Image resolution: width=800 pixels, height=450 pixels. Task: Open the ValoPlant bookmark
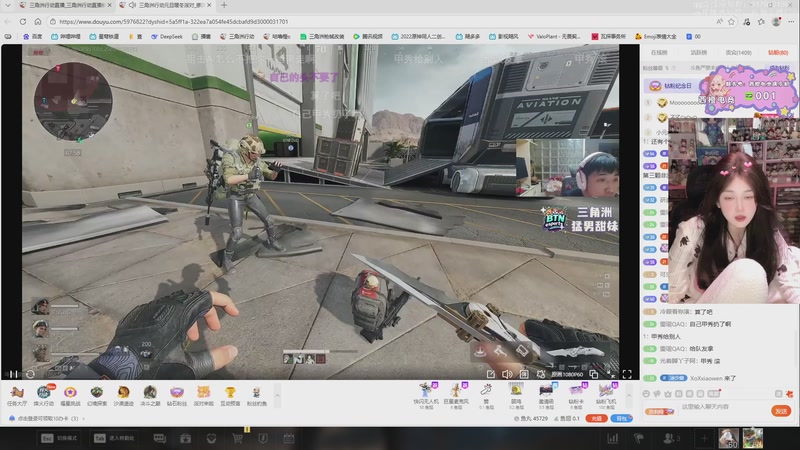554,37
